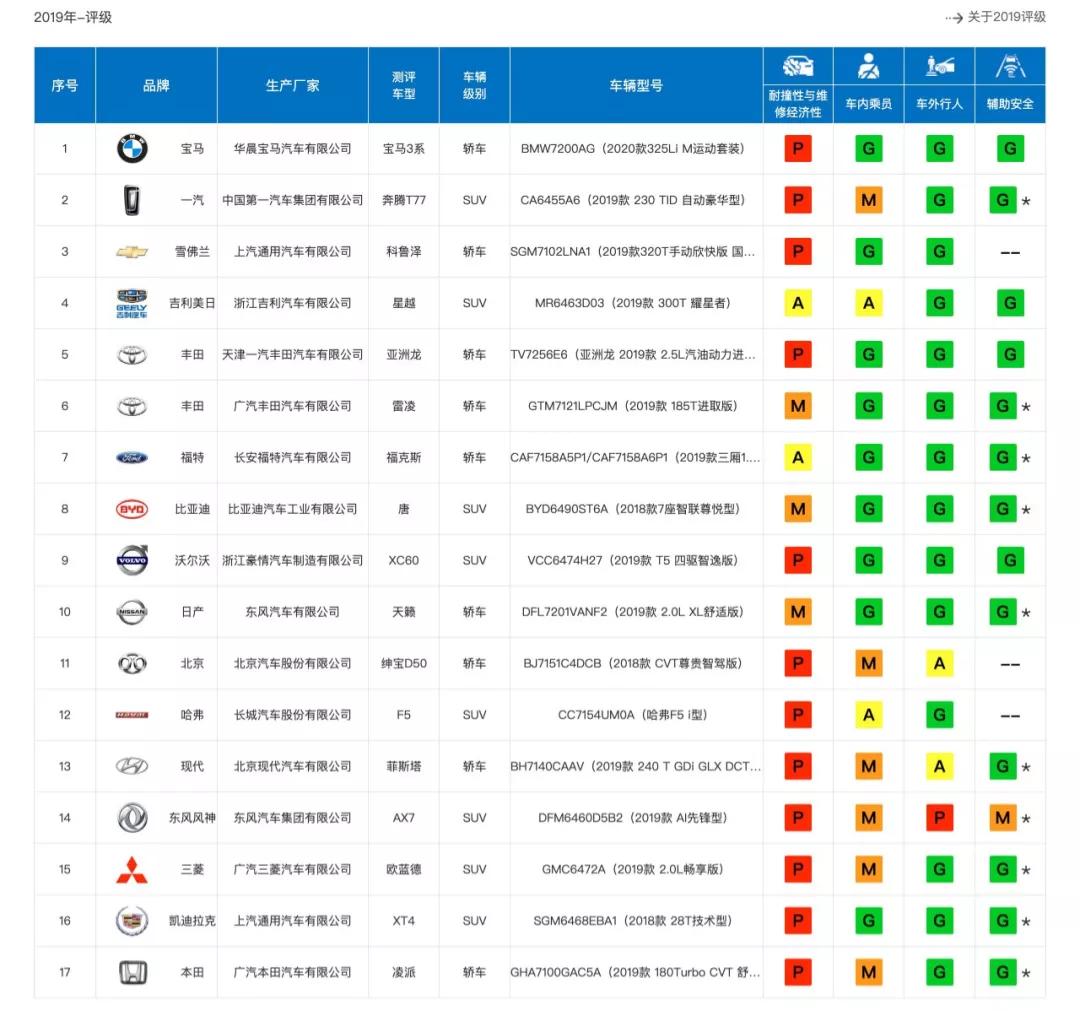Select the 车辆型号 column header
Viewport: 1080px width, 1011px height.
636,85
